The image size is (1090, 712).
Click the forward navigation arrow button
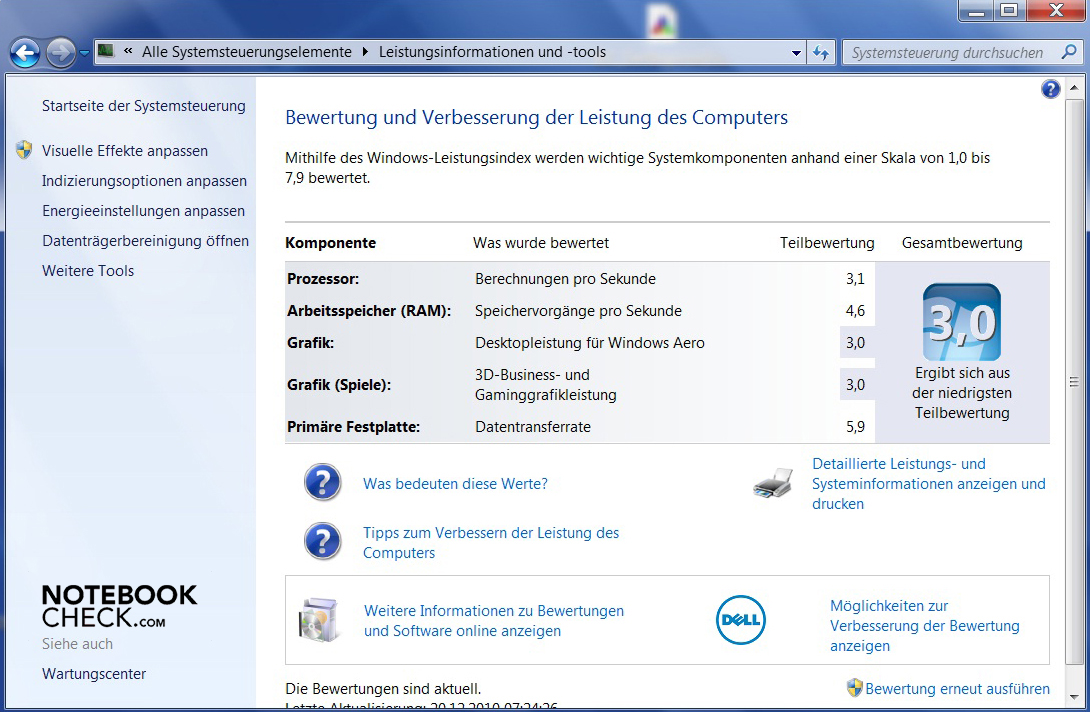pyautogui.click(x=60, y=52)
